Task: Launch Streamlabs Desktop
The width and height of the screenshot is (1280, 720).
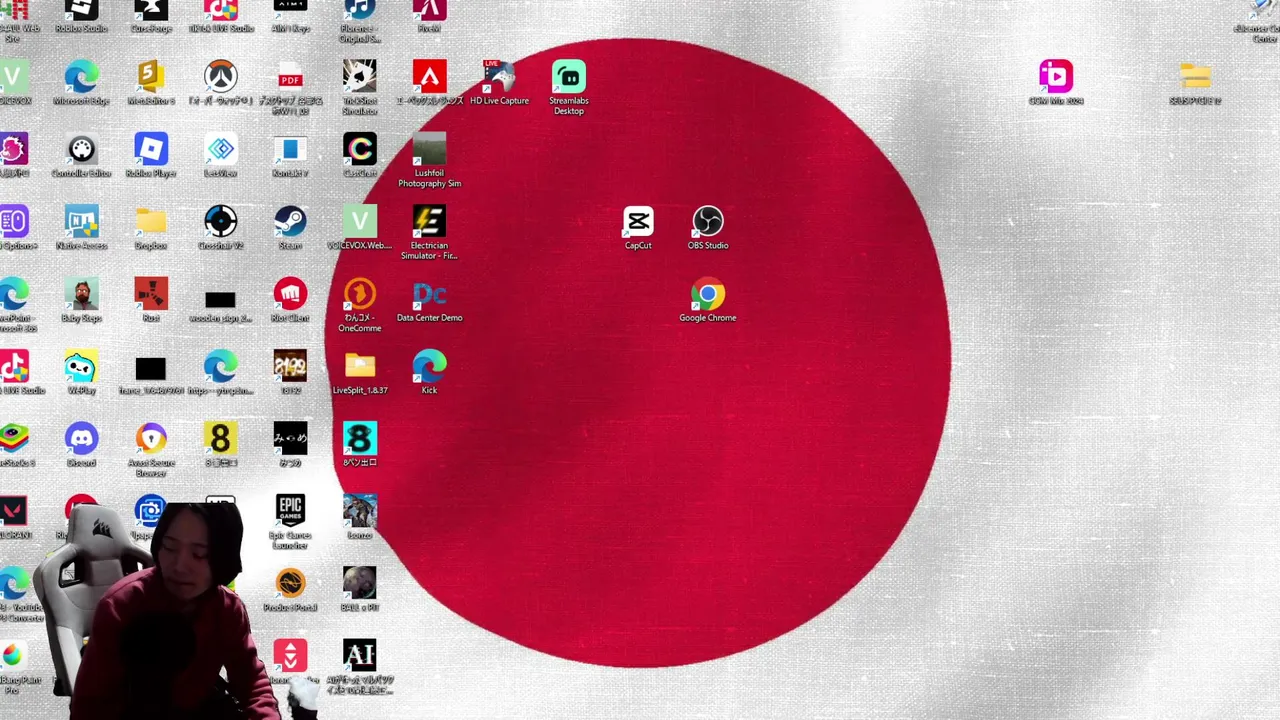Action: click(569, 77)
